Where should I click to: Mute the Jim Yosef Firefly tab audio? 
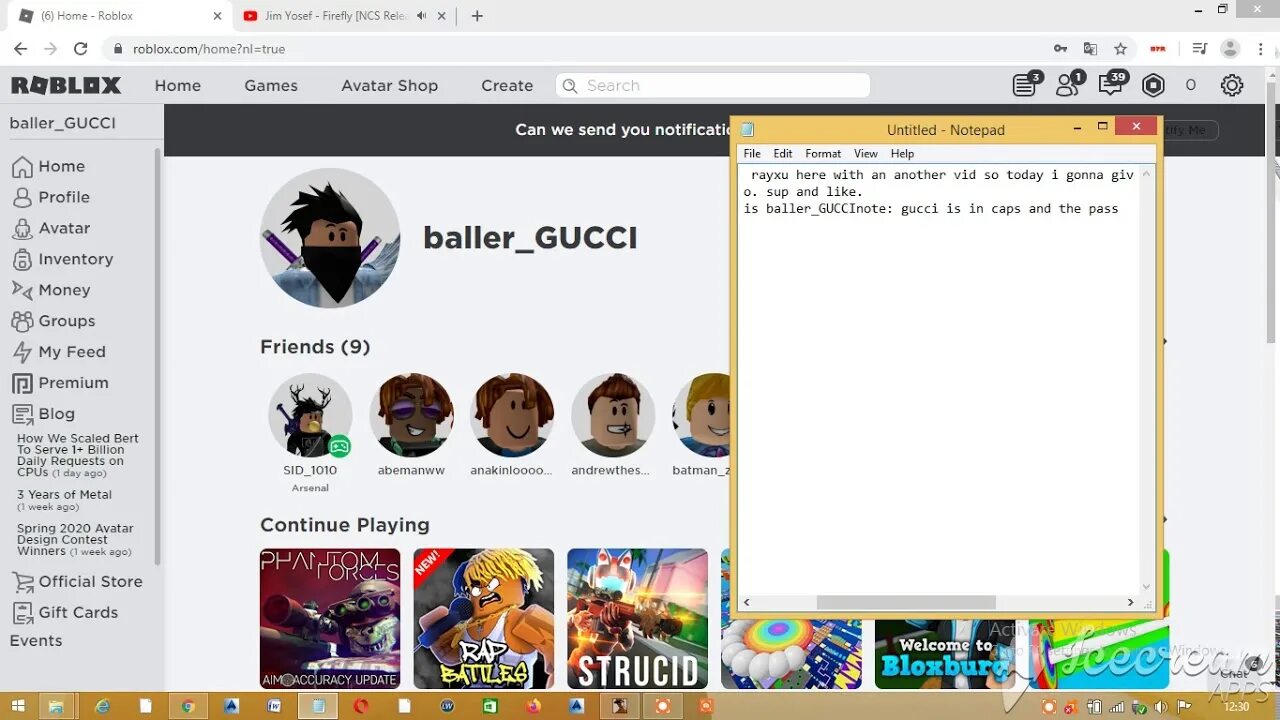421,16
